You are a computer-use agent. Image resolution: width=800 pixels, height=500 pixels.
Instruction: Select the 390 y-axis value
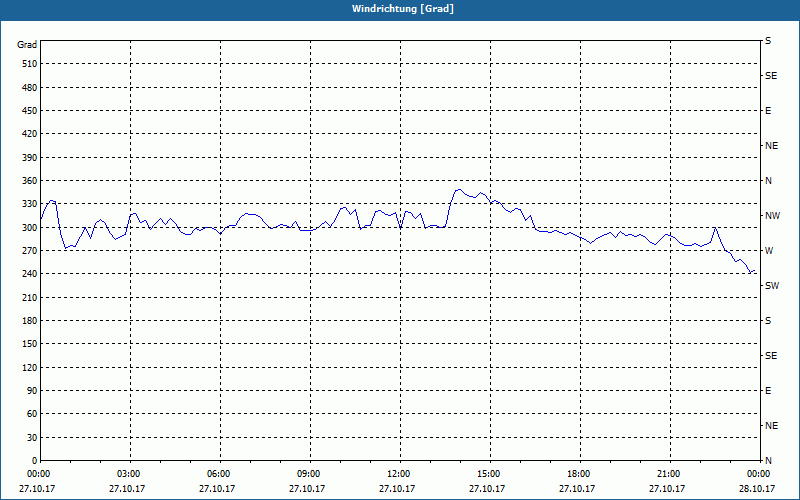click(x=30, y=158)
